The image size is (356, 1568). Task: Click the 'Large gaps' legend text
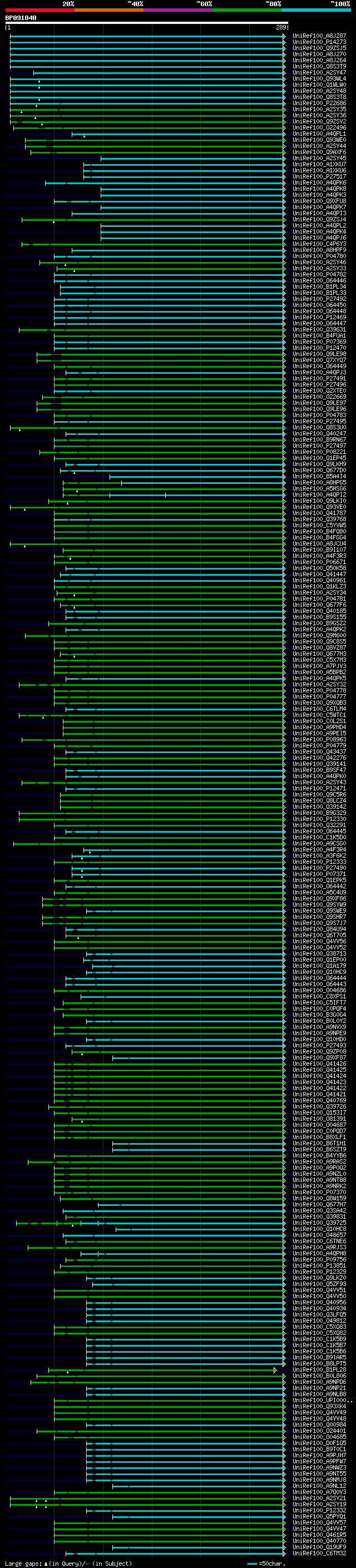click(x=23, y=1563)
